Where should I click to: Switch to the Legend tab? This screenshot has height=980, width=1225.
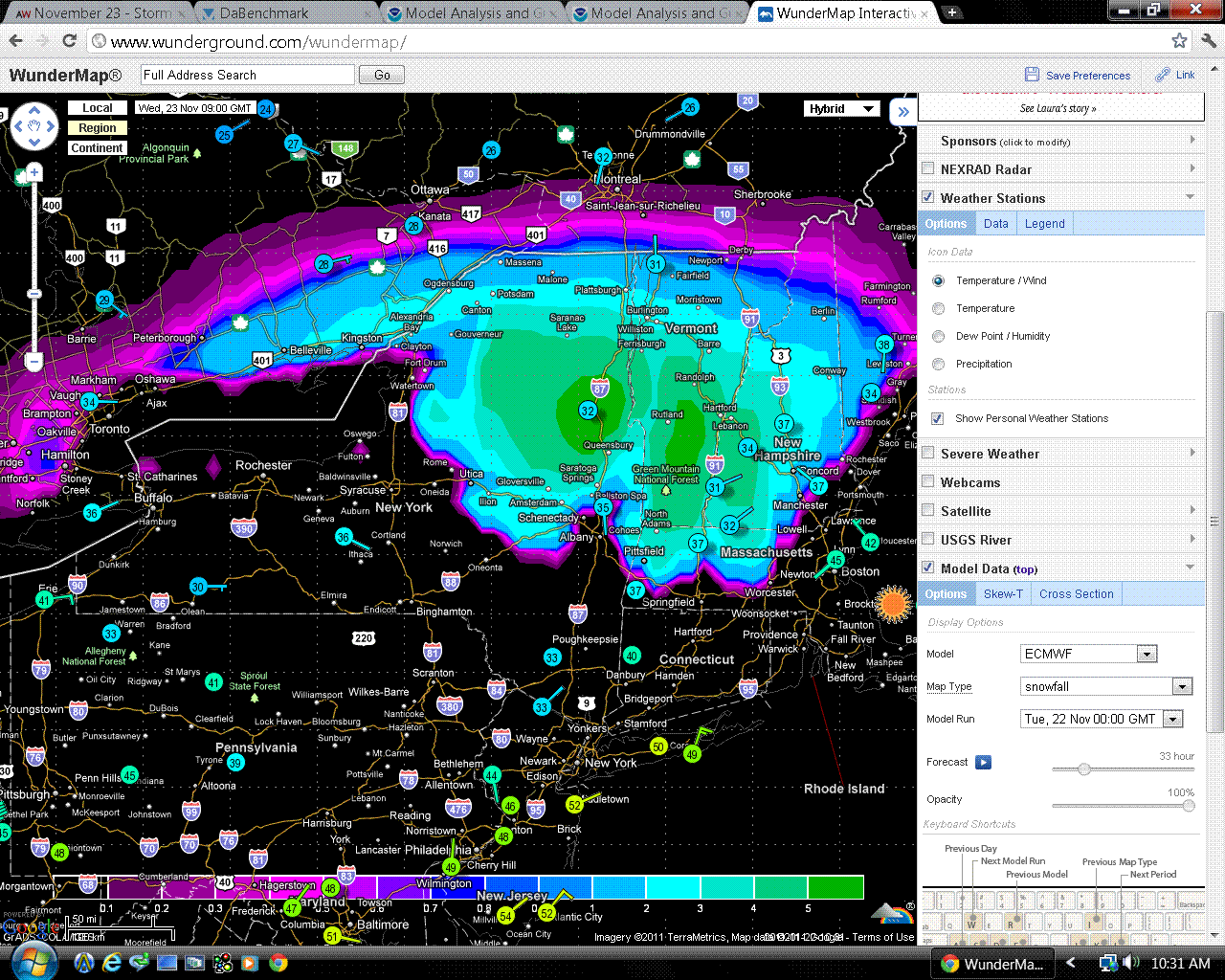click(x=1044, y=223)
